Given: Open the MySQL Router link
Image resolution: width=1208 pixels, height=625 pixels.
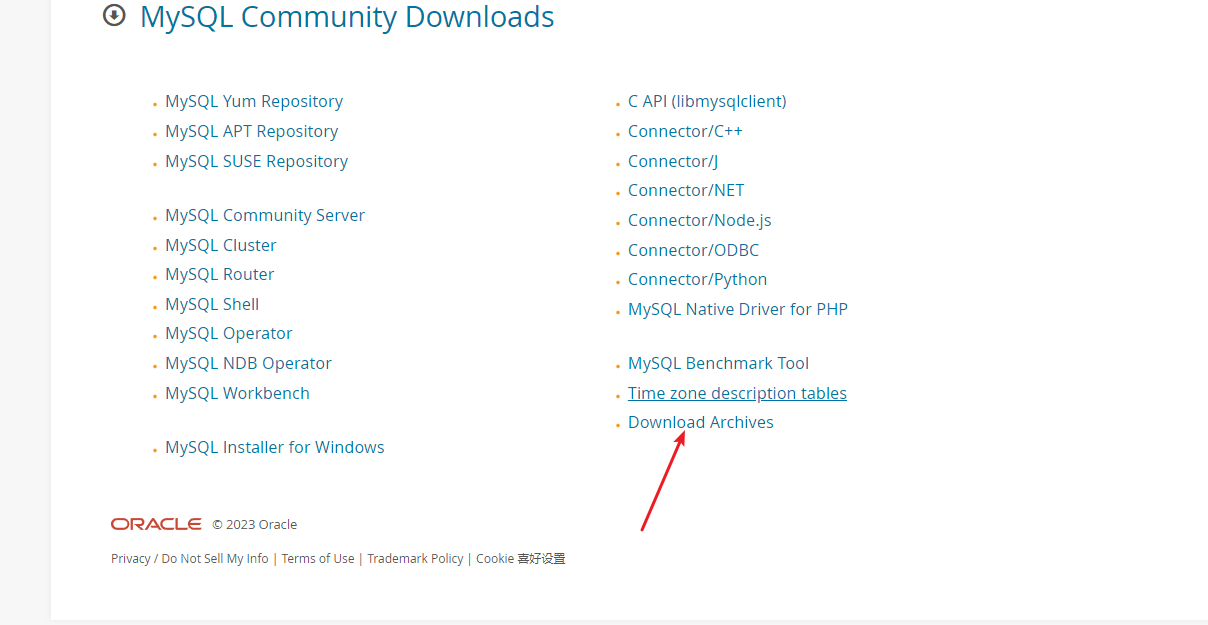Looking at the screenshot, I should [x=220, y=274].
